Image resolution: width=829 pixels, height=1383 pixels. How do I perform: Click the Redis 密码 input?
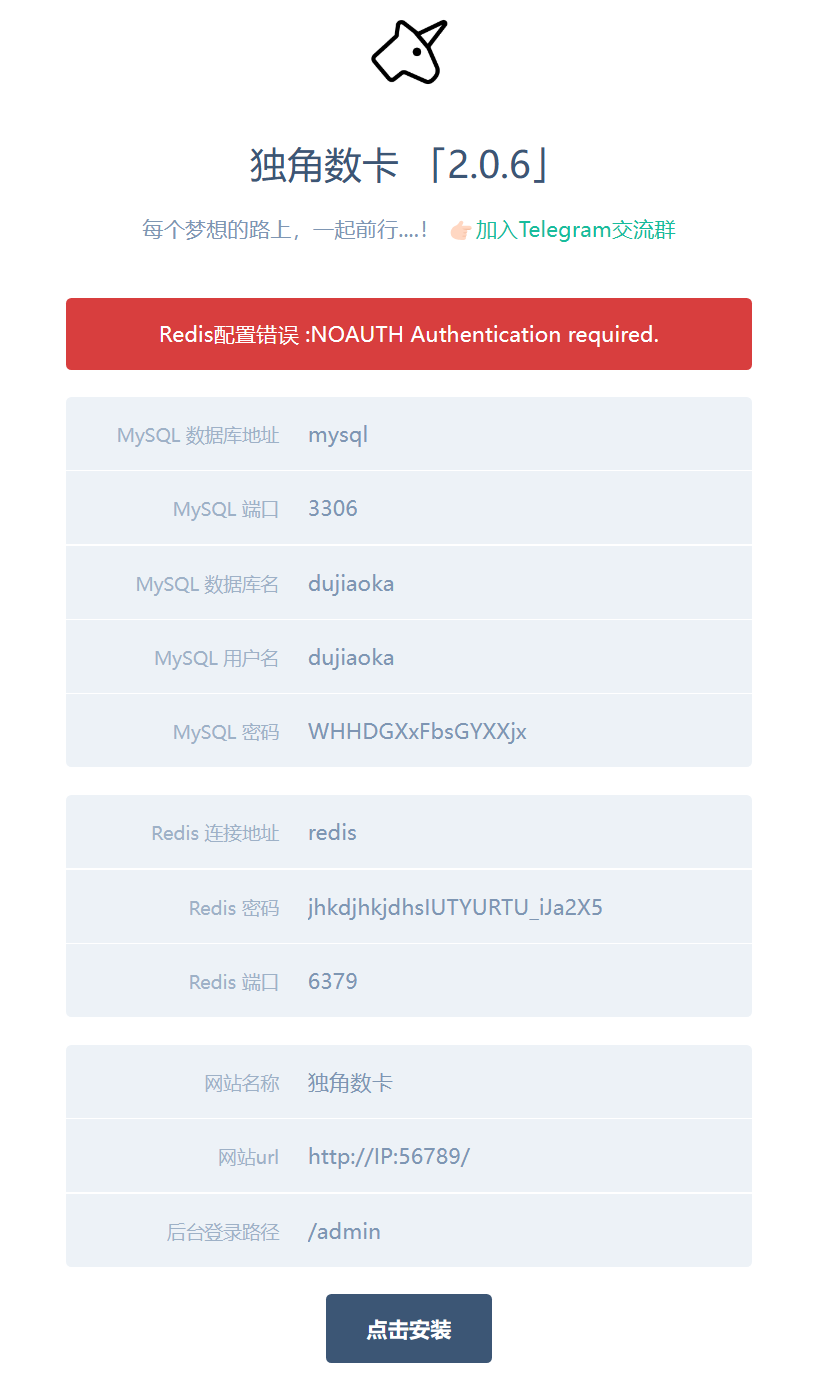[520, 907]
